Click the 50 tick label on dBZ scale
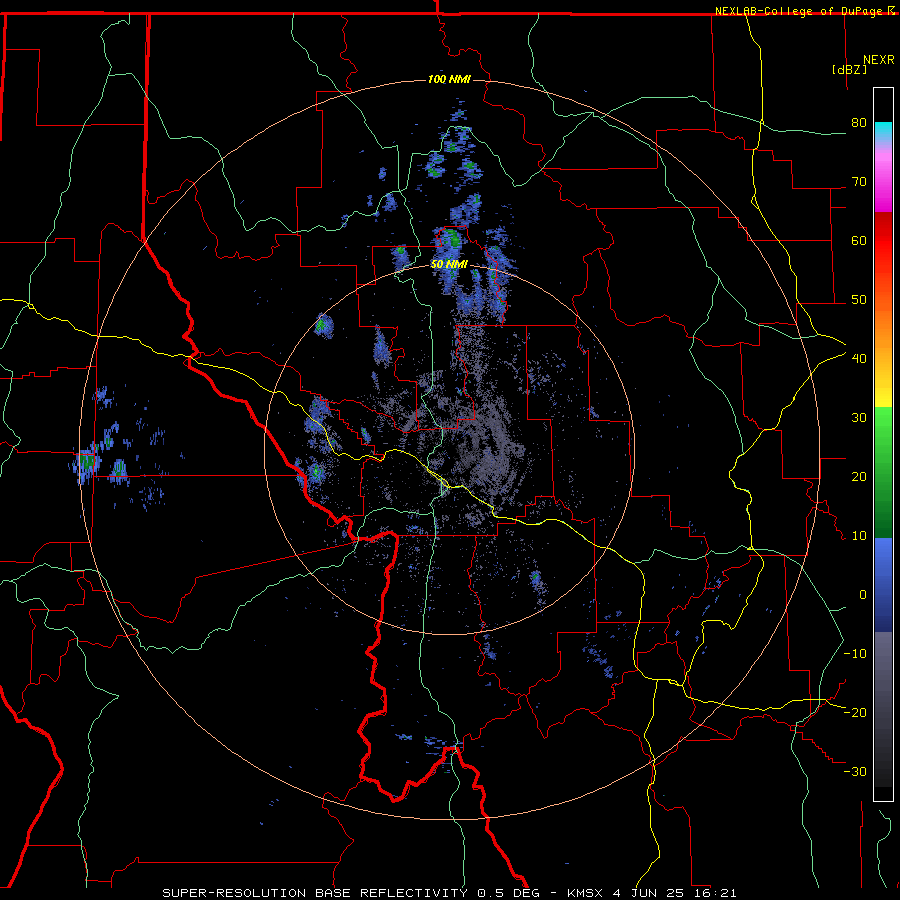900x900 pixels. click(x=859, y=300)
